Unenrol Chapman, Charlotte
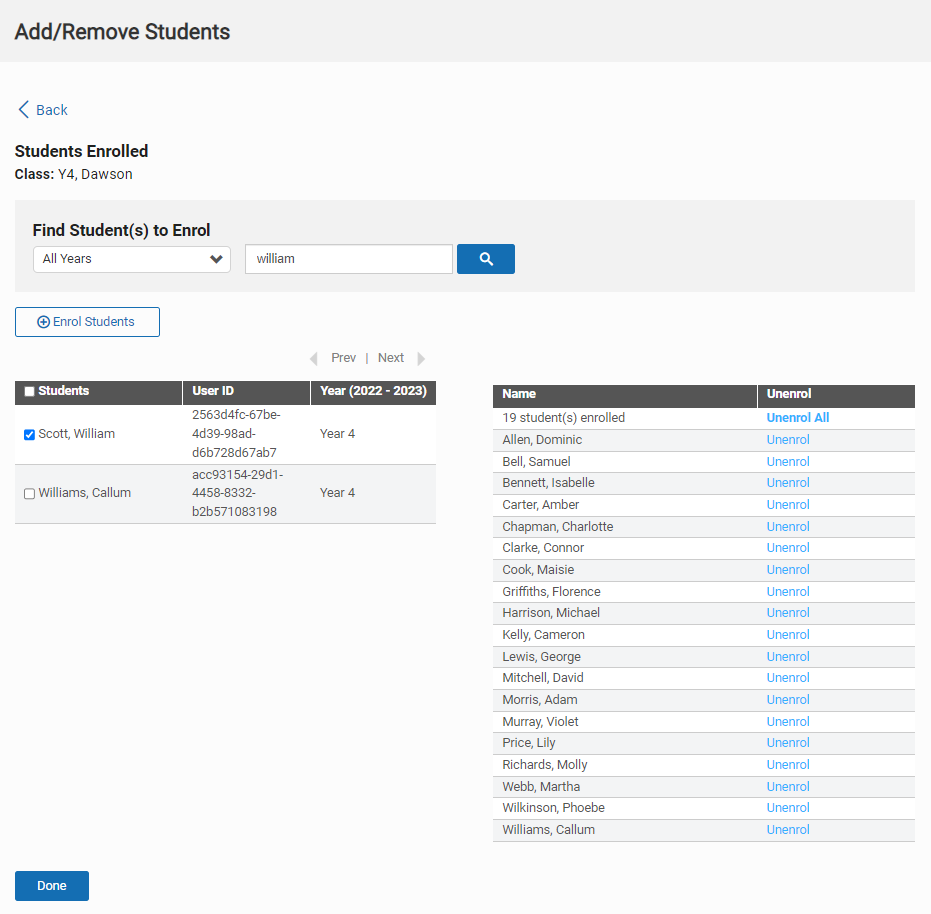This screenshot has width=931, height=914. [x=788, y=526]
